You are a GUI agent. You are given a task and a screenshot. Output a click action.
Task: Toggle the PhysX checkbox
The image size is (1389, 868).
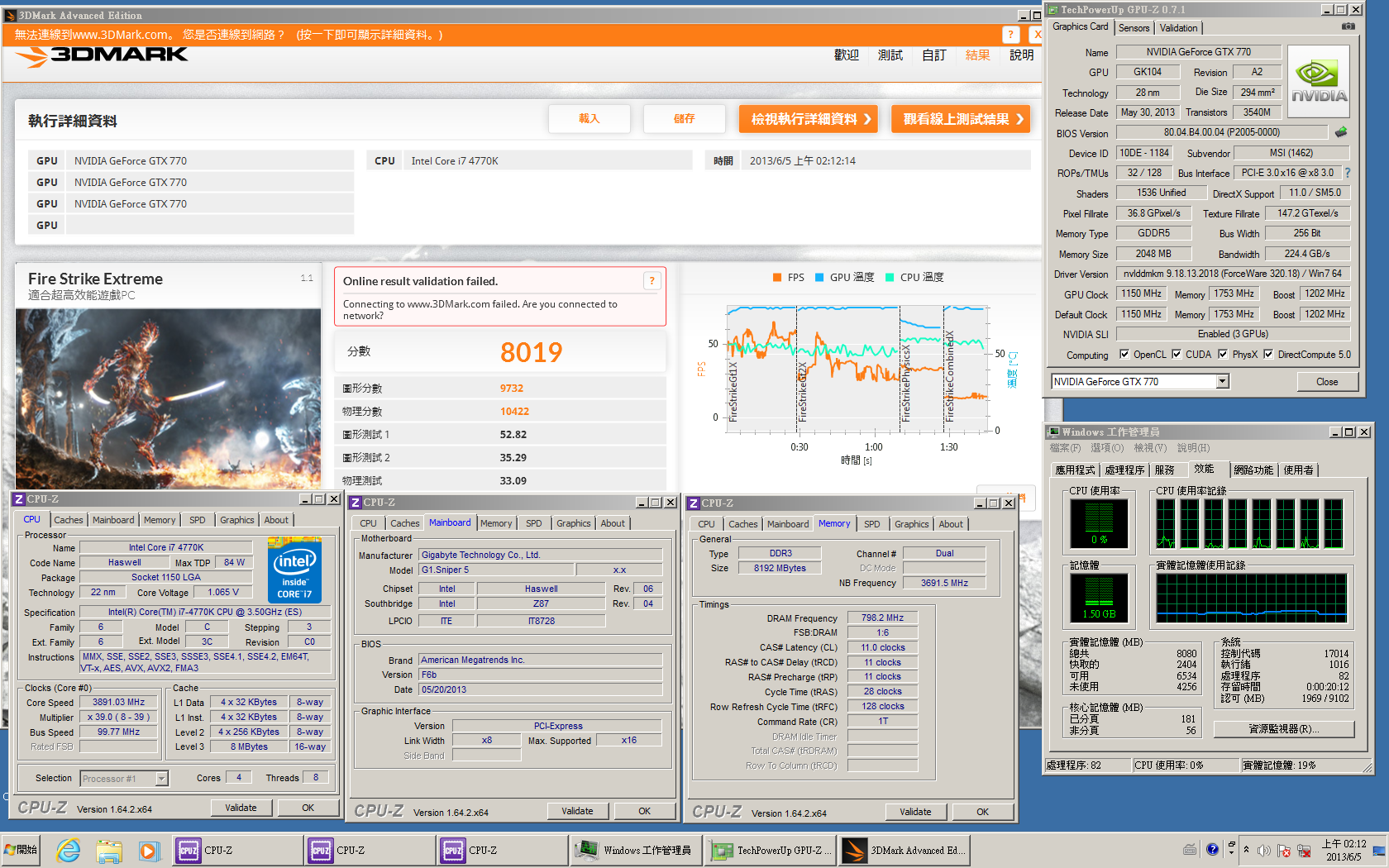tap(1223, 354)
